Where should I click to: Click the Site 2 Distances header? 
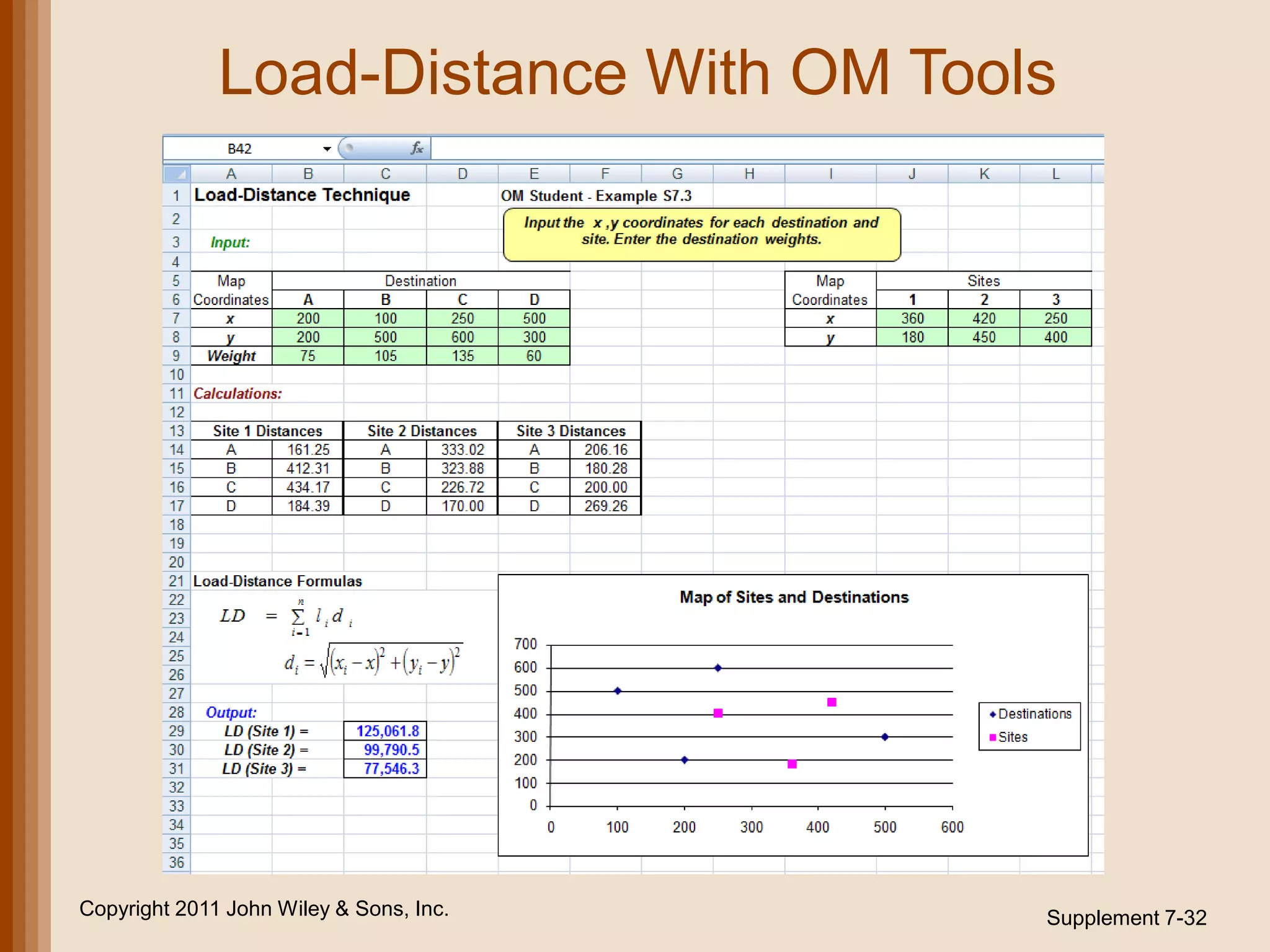422,431
